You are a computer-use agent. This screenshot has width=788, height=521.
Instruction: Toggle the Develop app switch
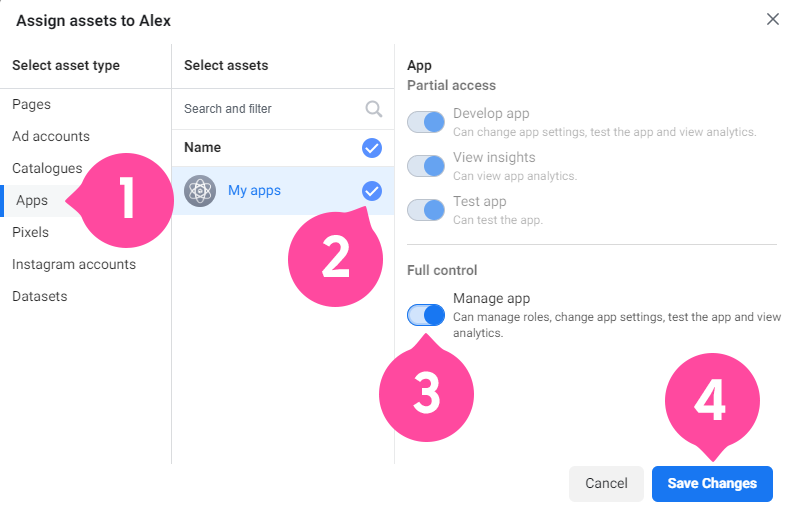(x=426, y=122)
